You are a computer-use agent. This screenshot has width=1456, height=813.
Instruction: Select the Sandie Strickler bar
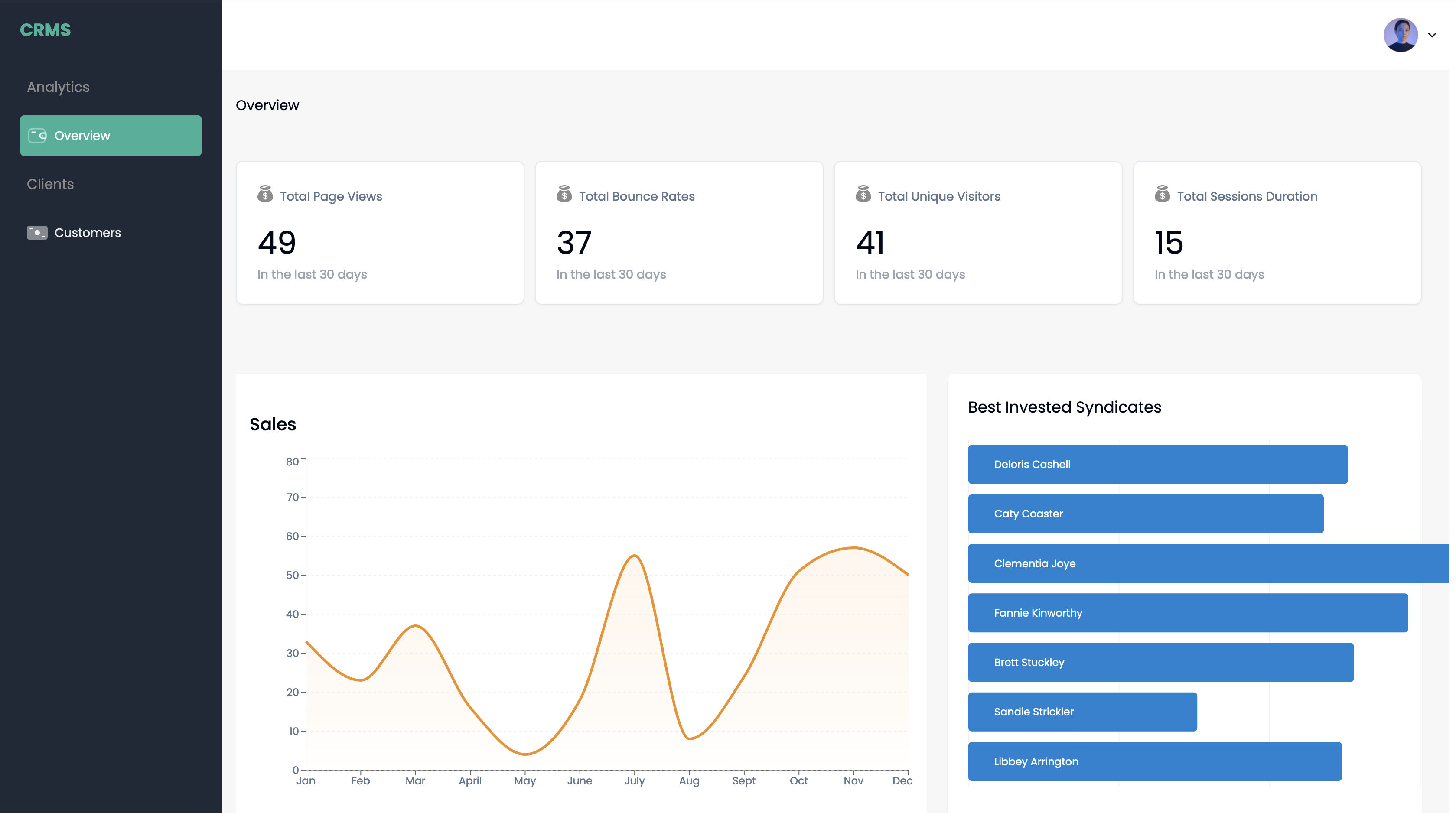point(1082,712)
